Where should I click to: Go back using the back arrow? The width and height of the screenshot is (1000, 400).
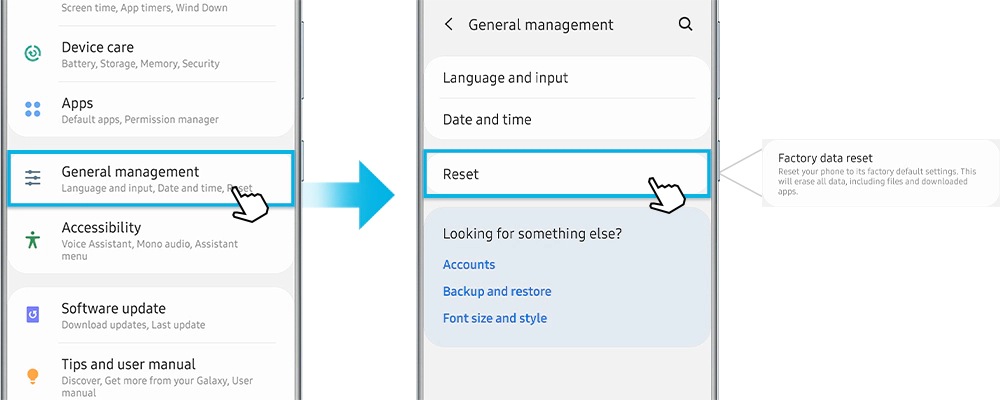coord(449,24)
